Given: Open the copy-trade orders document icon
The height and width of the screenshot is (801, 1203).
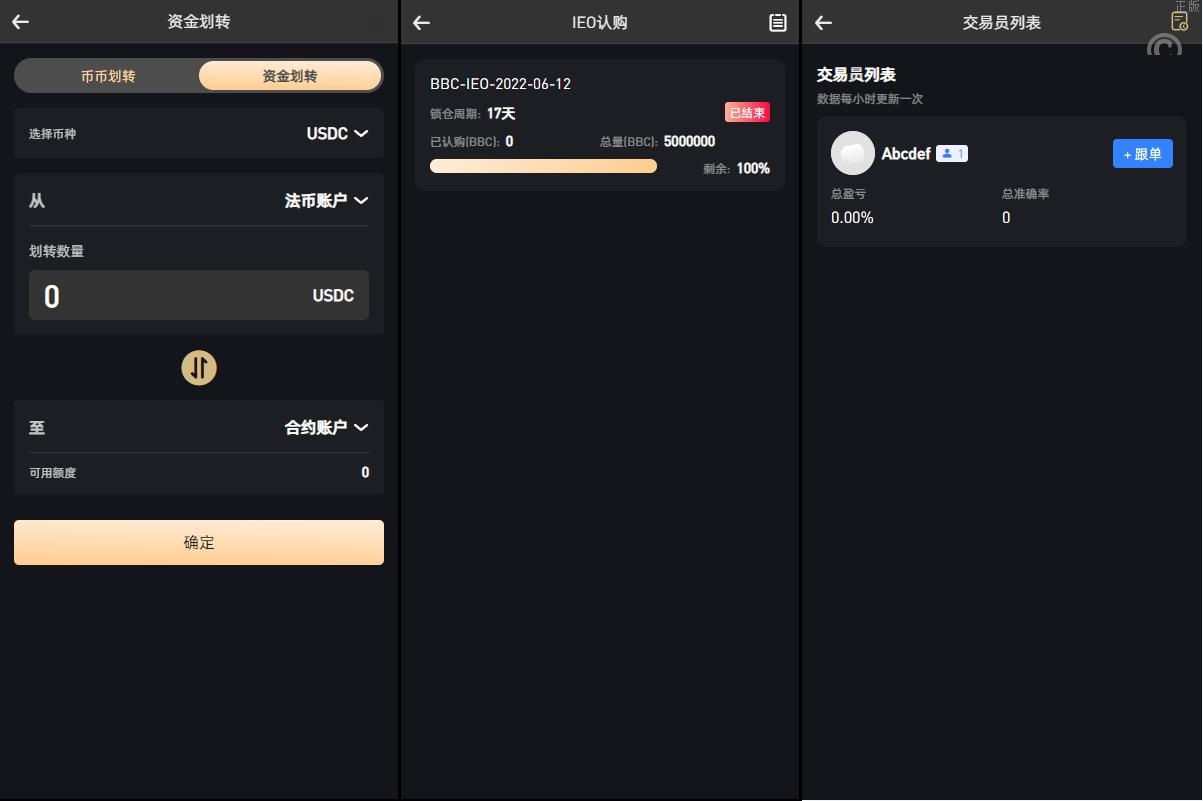Looking at the screenshot, I should pyautogui.click(x=1179, y=21).
